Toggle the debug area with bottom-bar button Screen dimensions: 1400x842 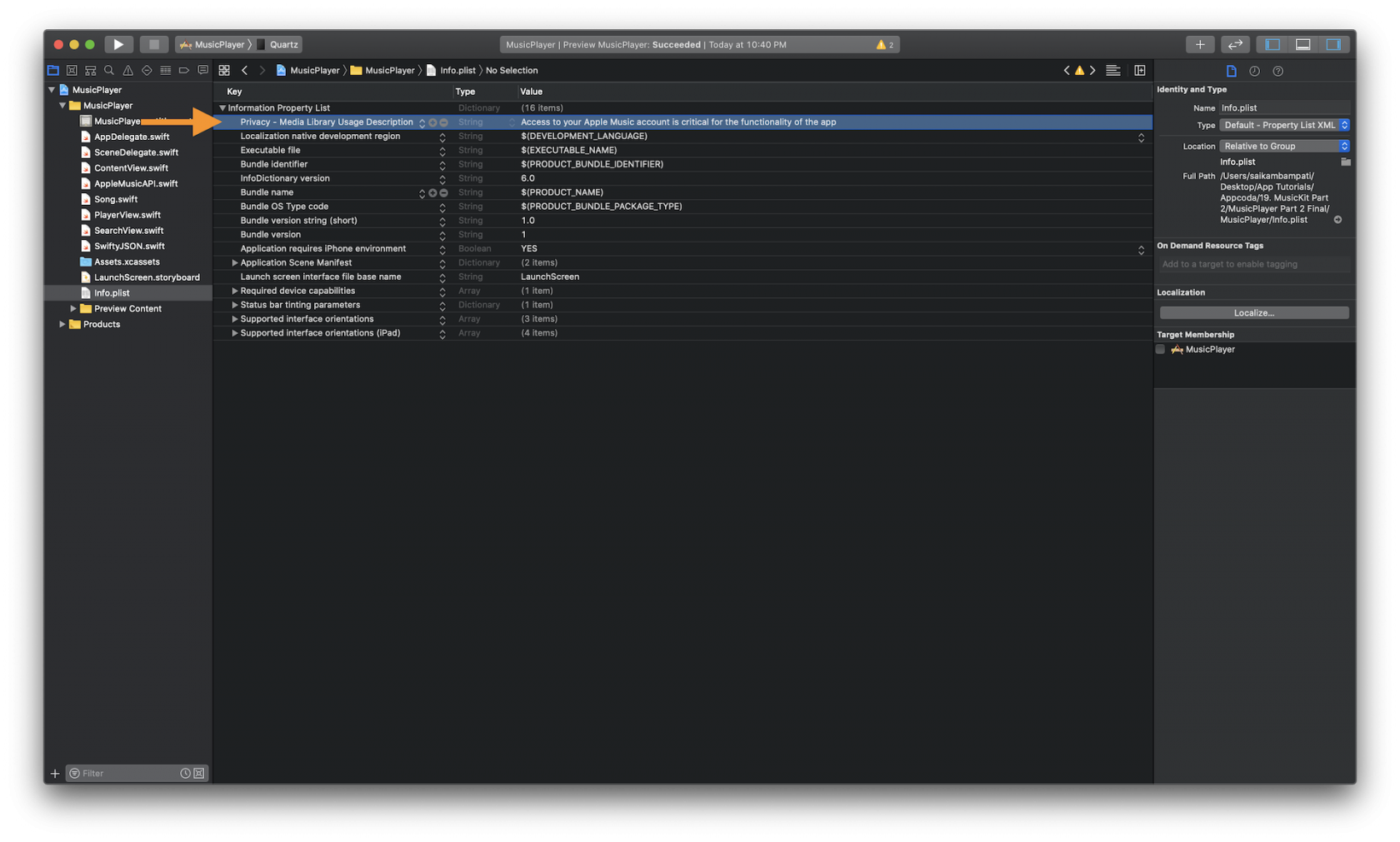tap(1302, 43)
